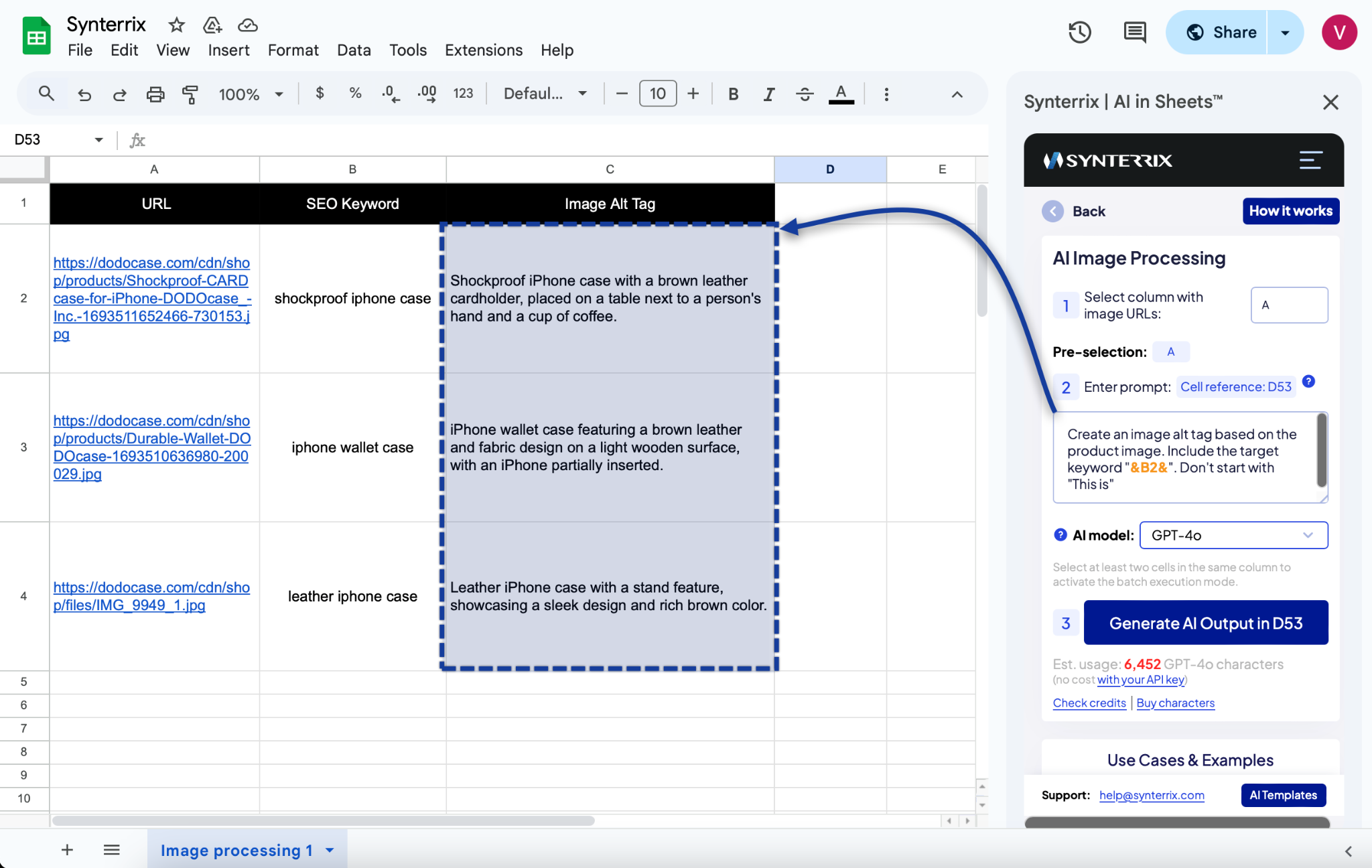1372x868 pixels.
Task: Open the Check credits link
Action: pyautogui.click(x=1089, y=703)
